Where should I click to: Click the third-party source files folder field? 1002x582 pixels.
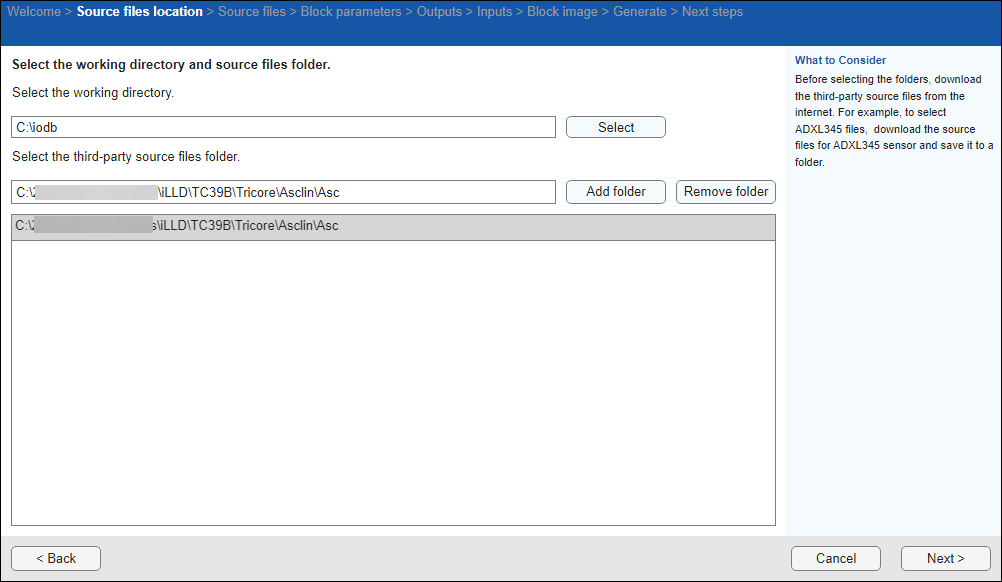tap(283, 191)
